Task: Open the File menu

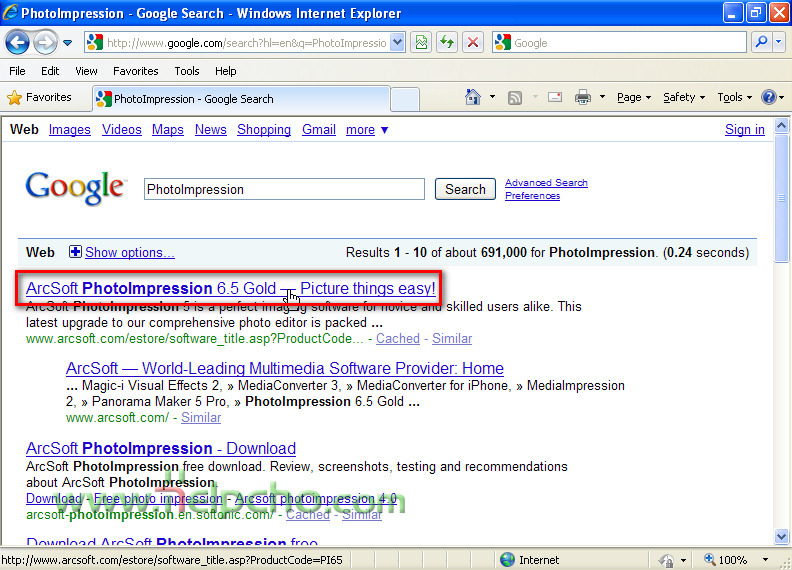Action: 17,71
